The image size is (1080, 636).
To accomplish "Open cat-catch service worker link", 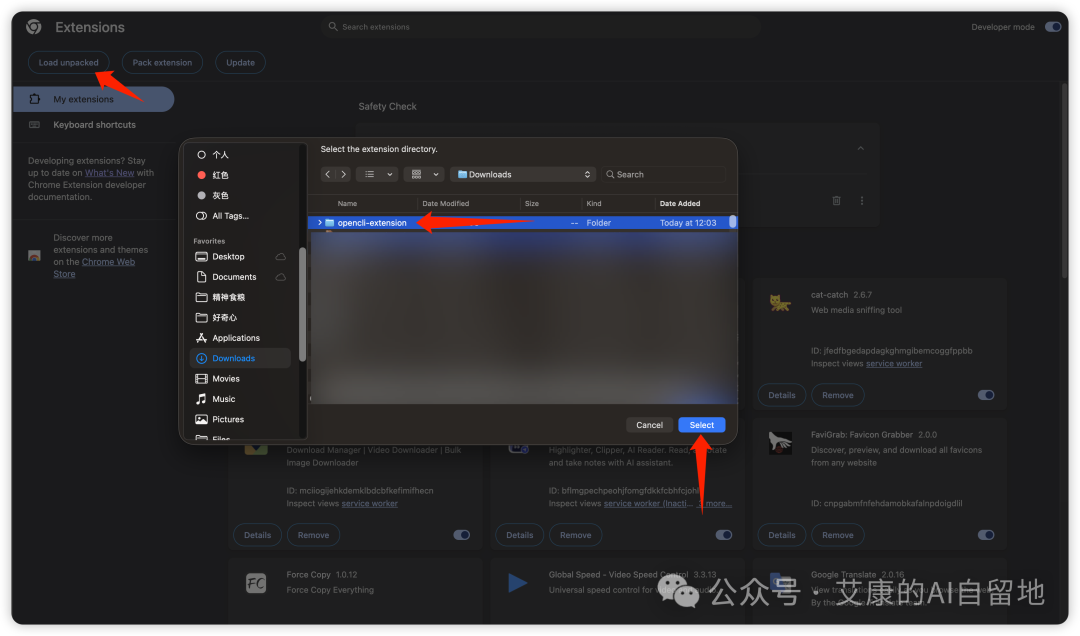I will click(x=893, y=364).
